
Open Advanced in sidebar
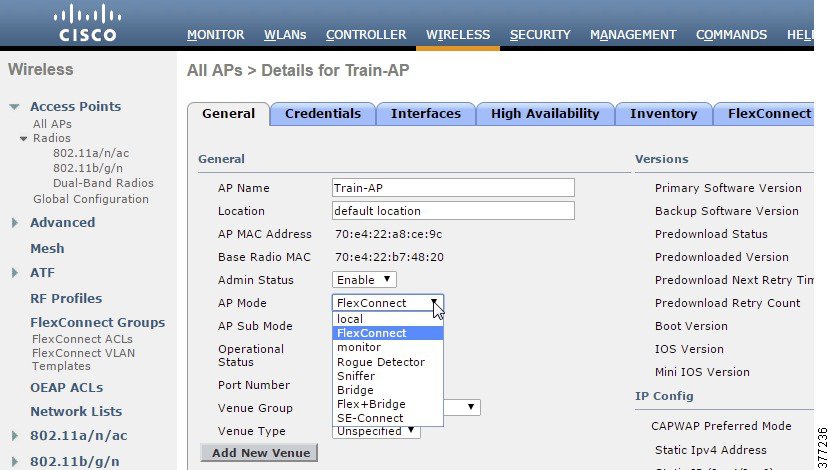click(x=63, y=223)
